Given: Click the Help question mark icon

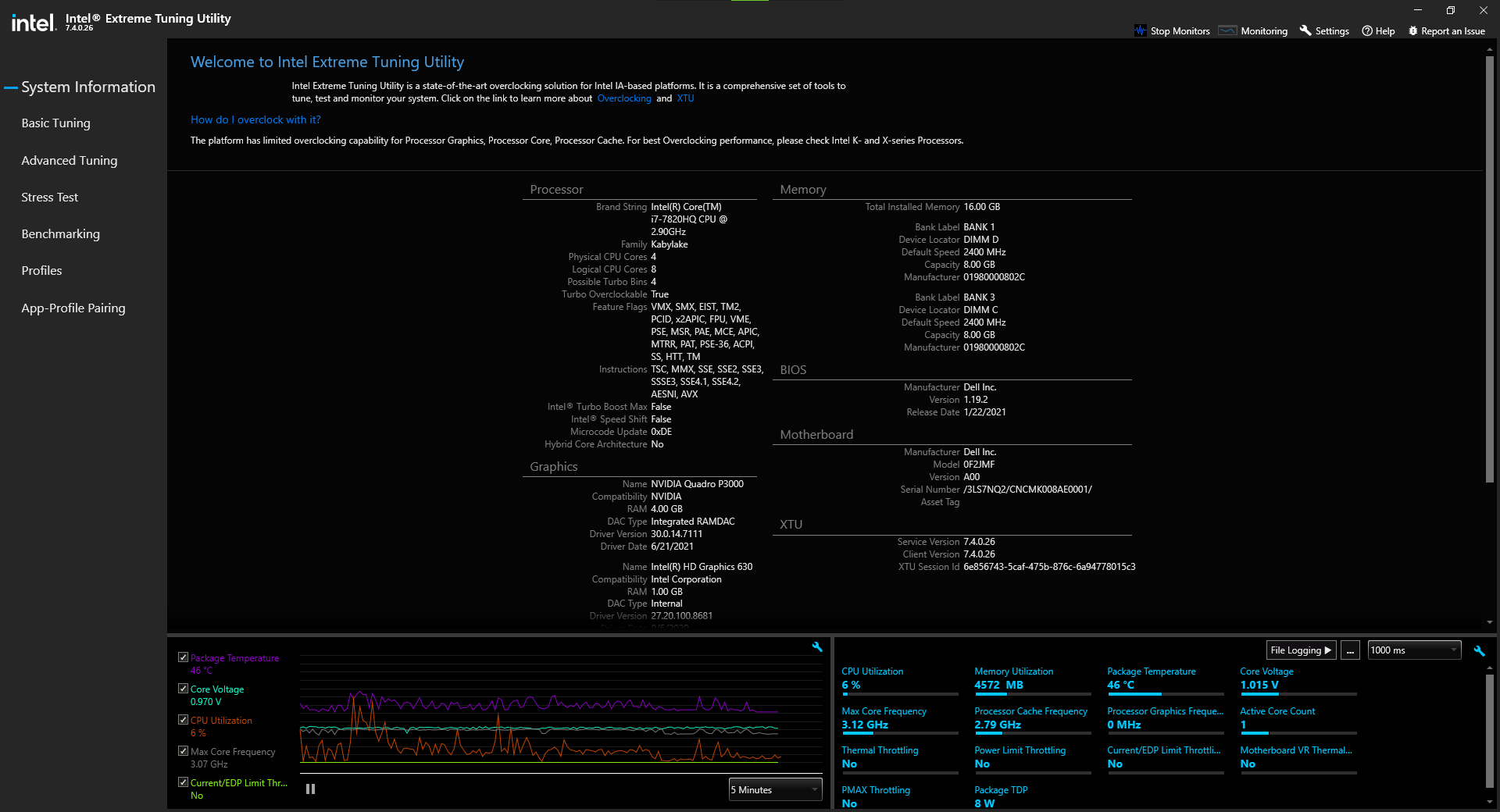Looking at the screenshot, I should [1367, 31].
